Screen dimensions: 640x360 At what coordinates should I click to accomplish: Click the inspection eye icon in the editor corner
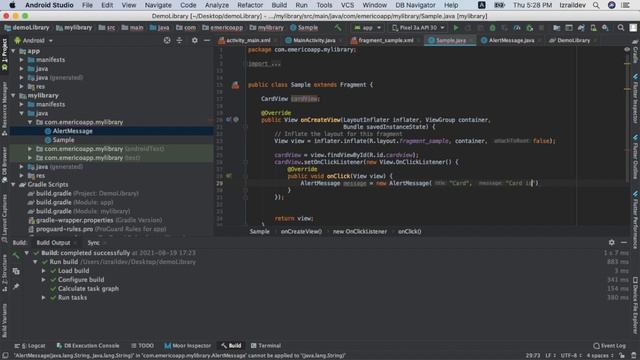627,49
